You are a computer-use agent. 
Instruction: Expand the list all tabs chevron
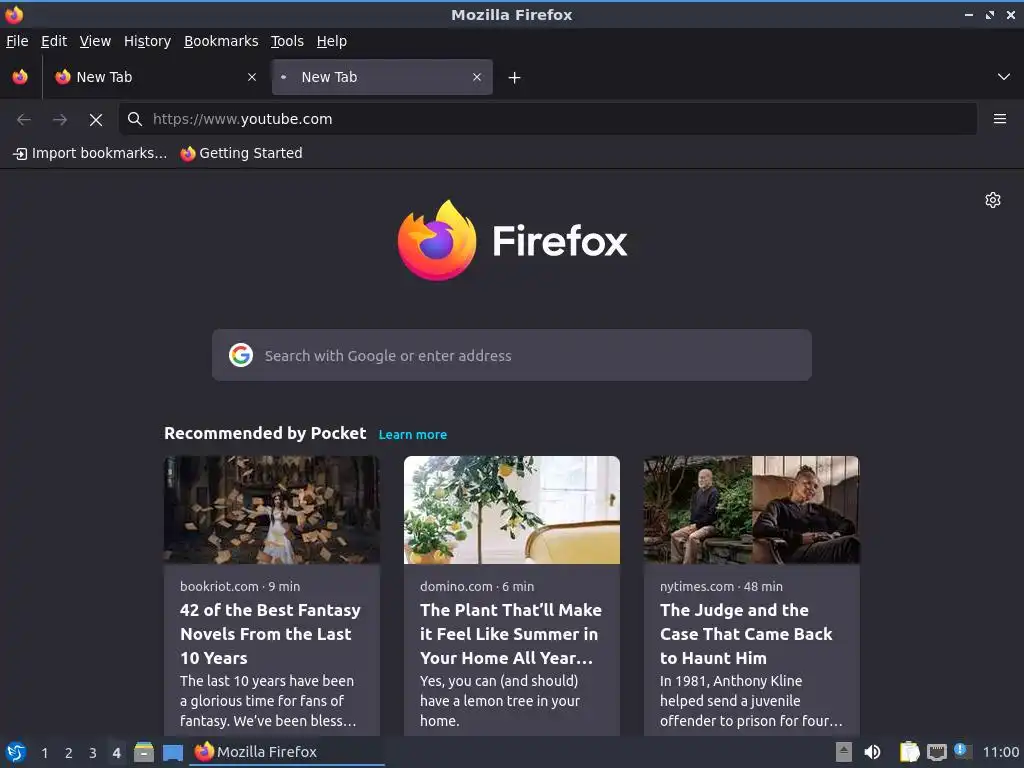1004,77
